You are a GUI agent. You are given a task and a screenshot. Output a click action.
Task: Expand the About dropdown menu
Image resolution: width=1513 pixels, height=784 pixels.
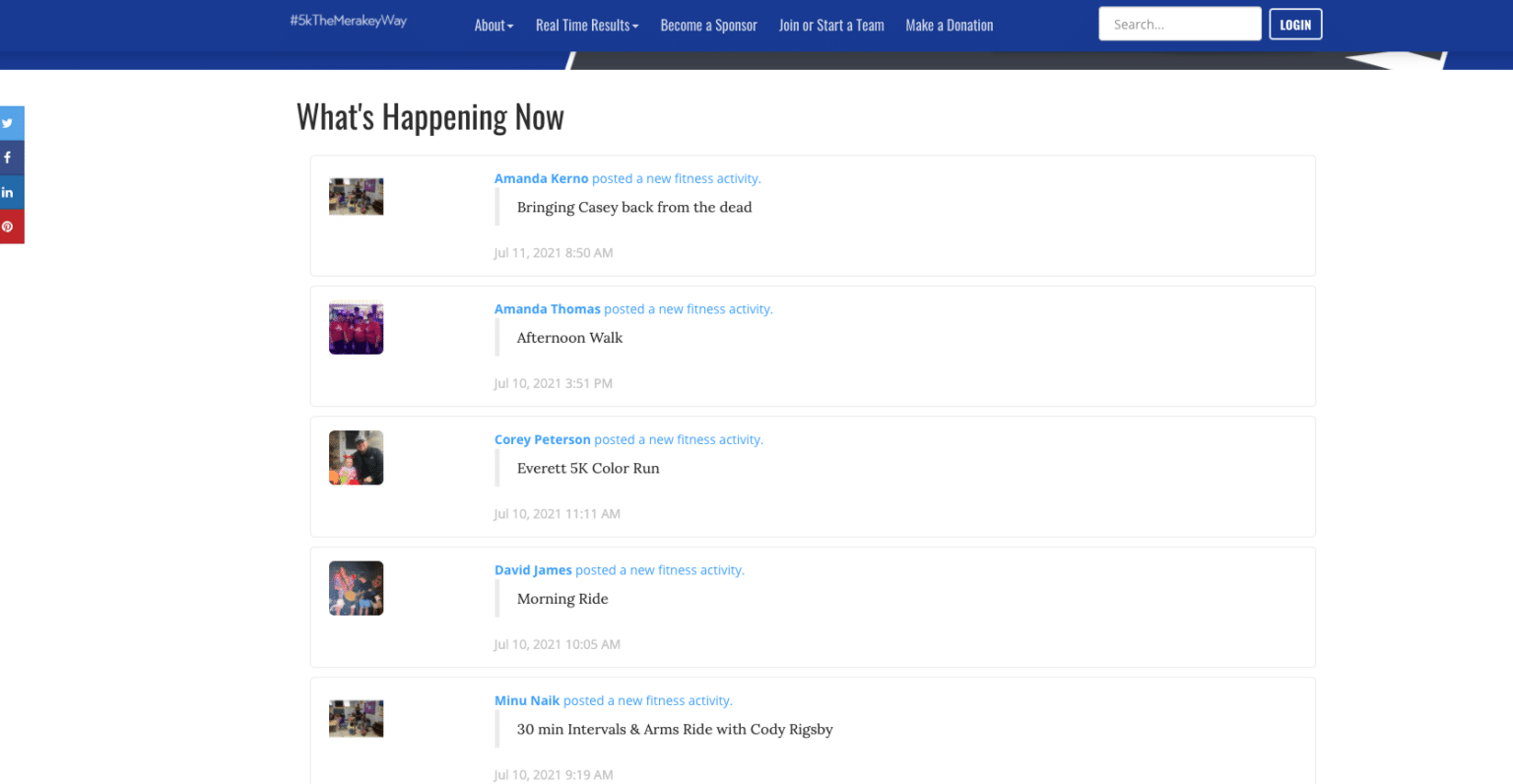[493, 26]
